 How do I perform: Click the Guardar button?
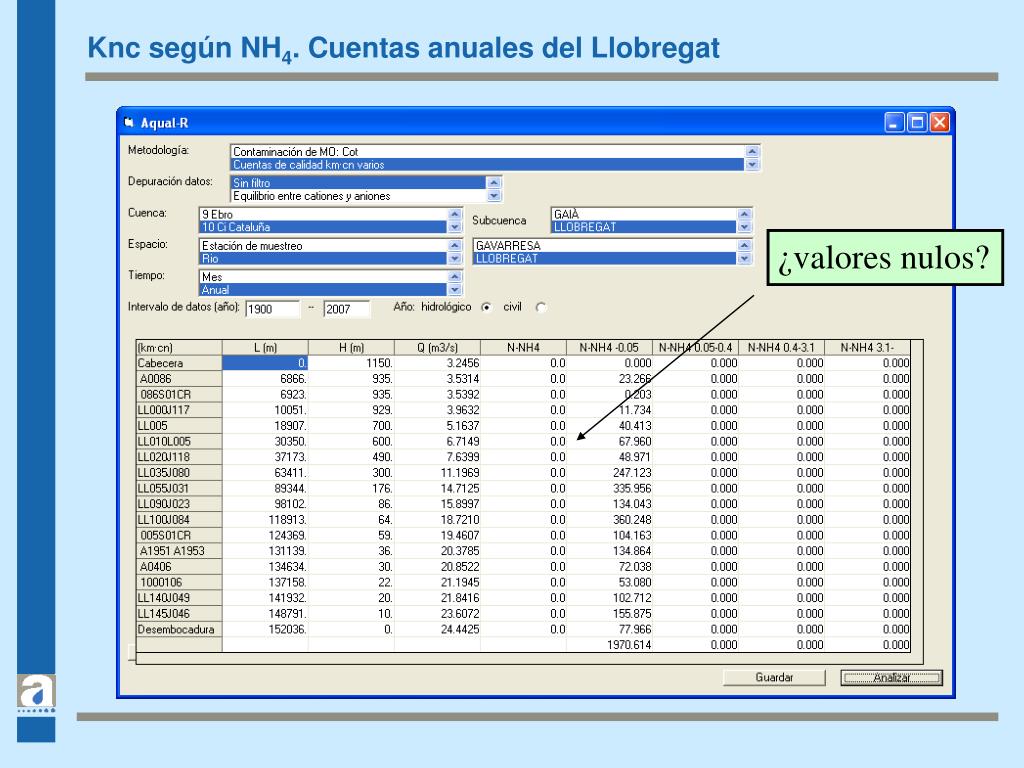tap(774, 678)
